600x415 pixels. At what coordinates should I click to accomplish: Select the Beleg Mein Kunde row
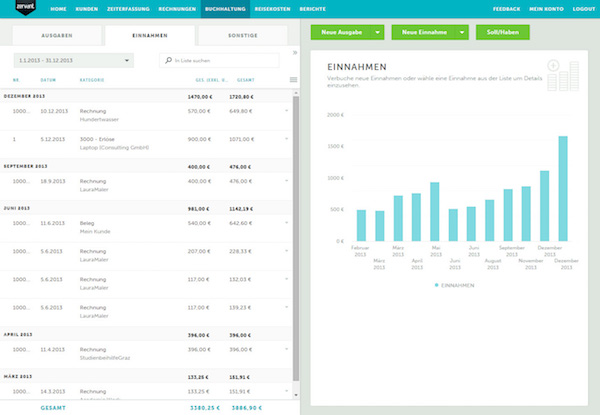tap(146, 228)
